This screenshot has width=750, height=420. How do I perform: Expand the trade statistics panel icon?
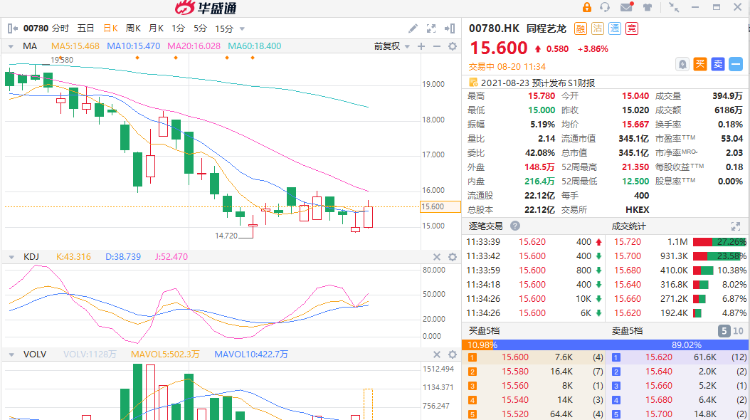(x=736, y=226)
